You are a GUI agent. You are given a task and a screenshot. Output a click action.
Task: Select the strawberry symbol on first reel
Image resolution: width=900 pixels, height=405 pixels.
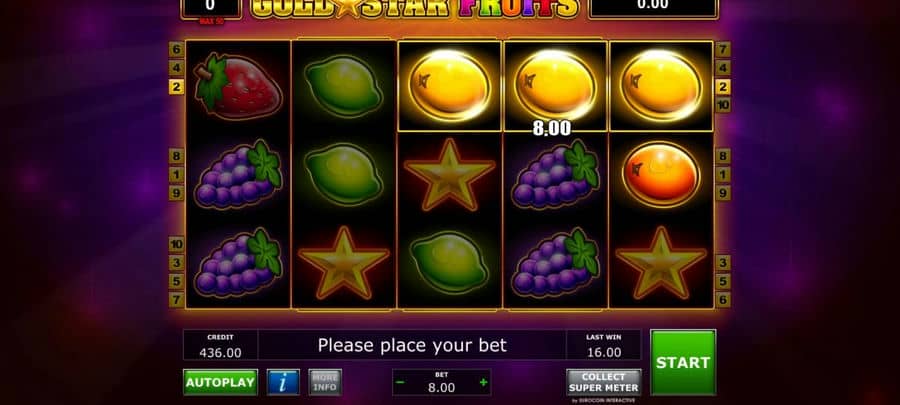(x=238, y=84)
